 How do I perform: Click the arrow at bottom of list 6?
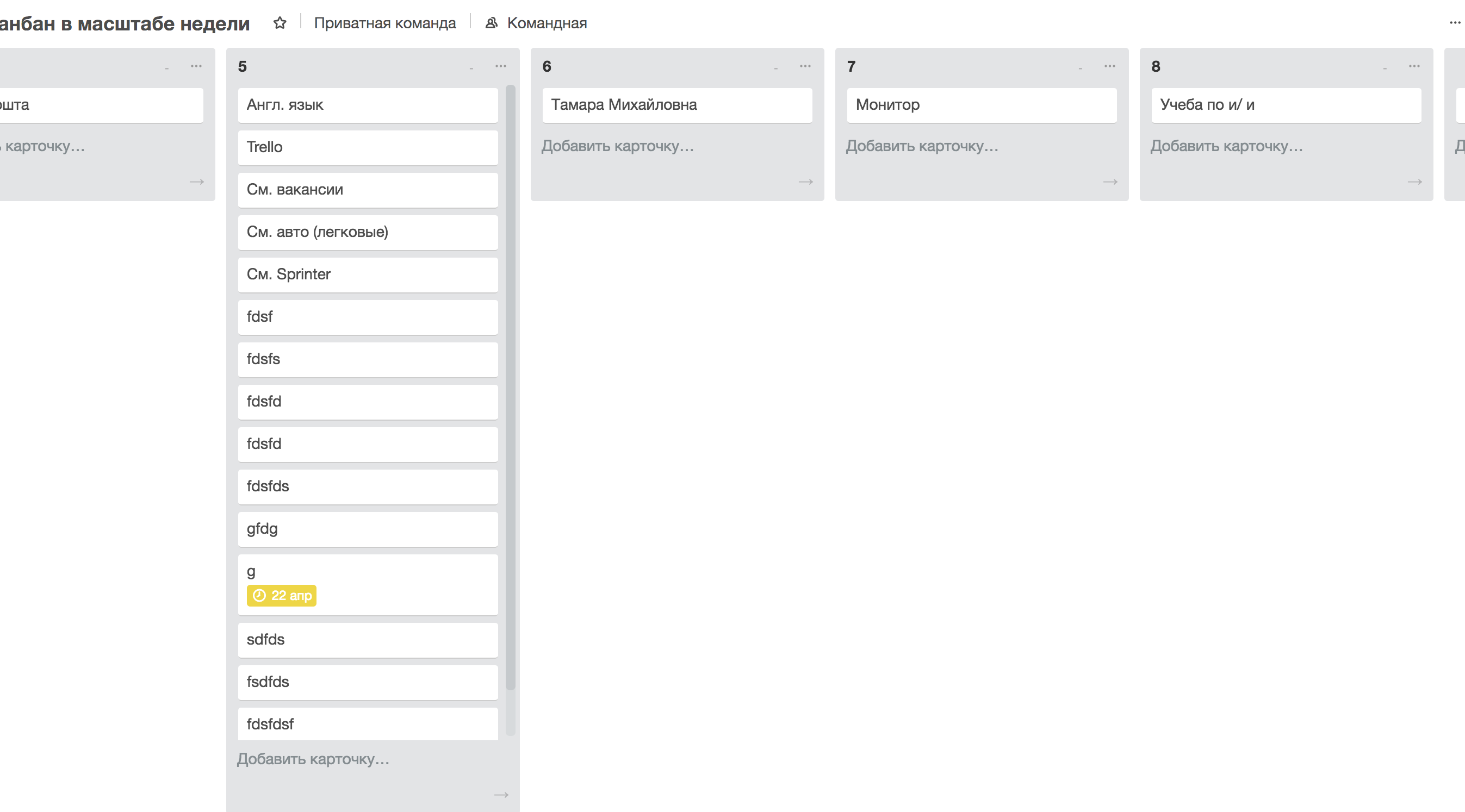[x=806, y=182]
